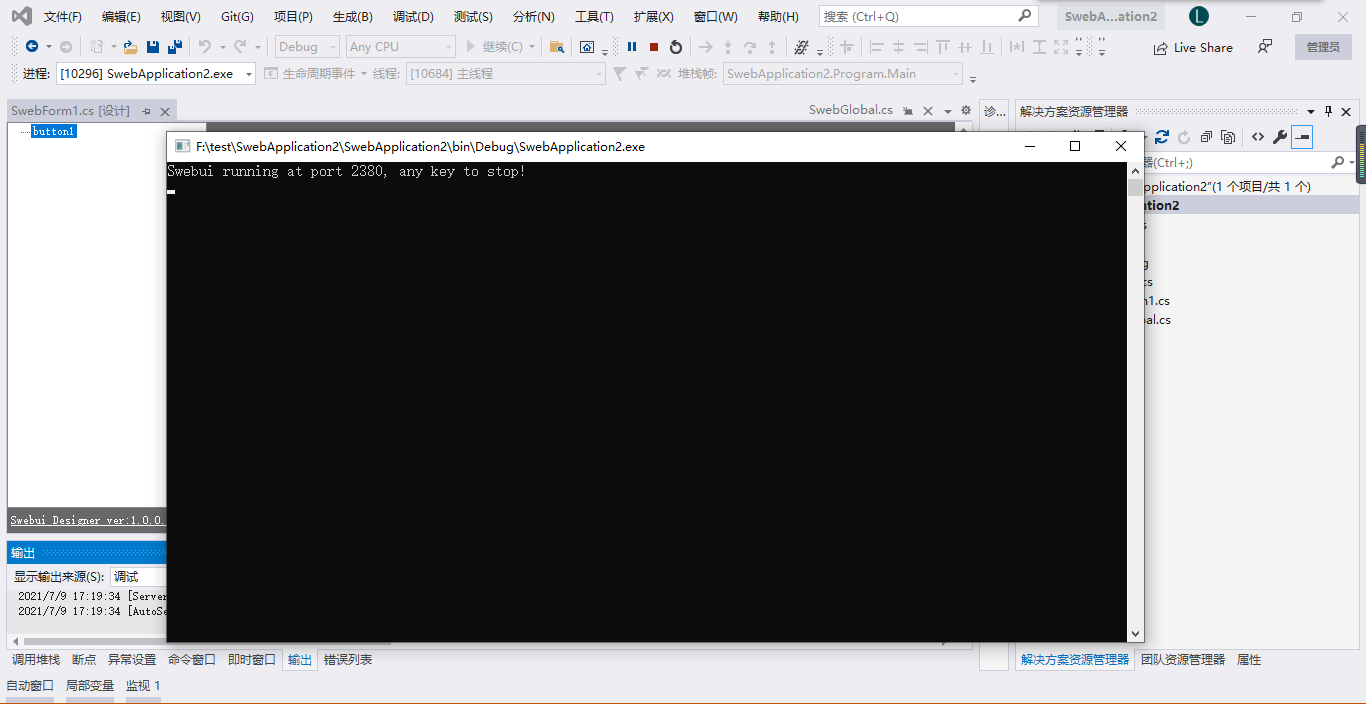Screen dimensions: 1366x704
Task: Click the Find in Files folder icon
Action: click(x=557, y=47)
